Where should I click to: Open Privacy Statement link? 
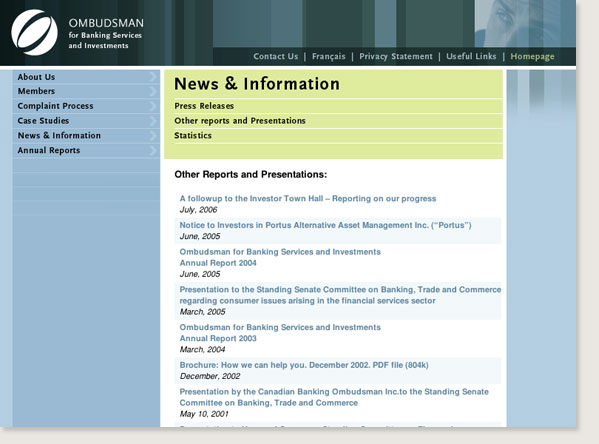tap(396, 57)
